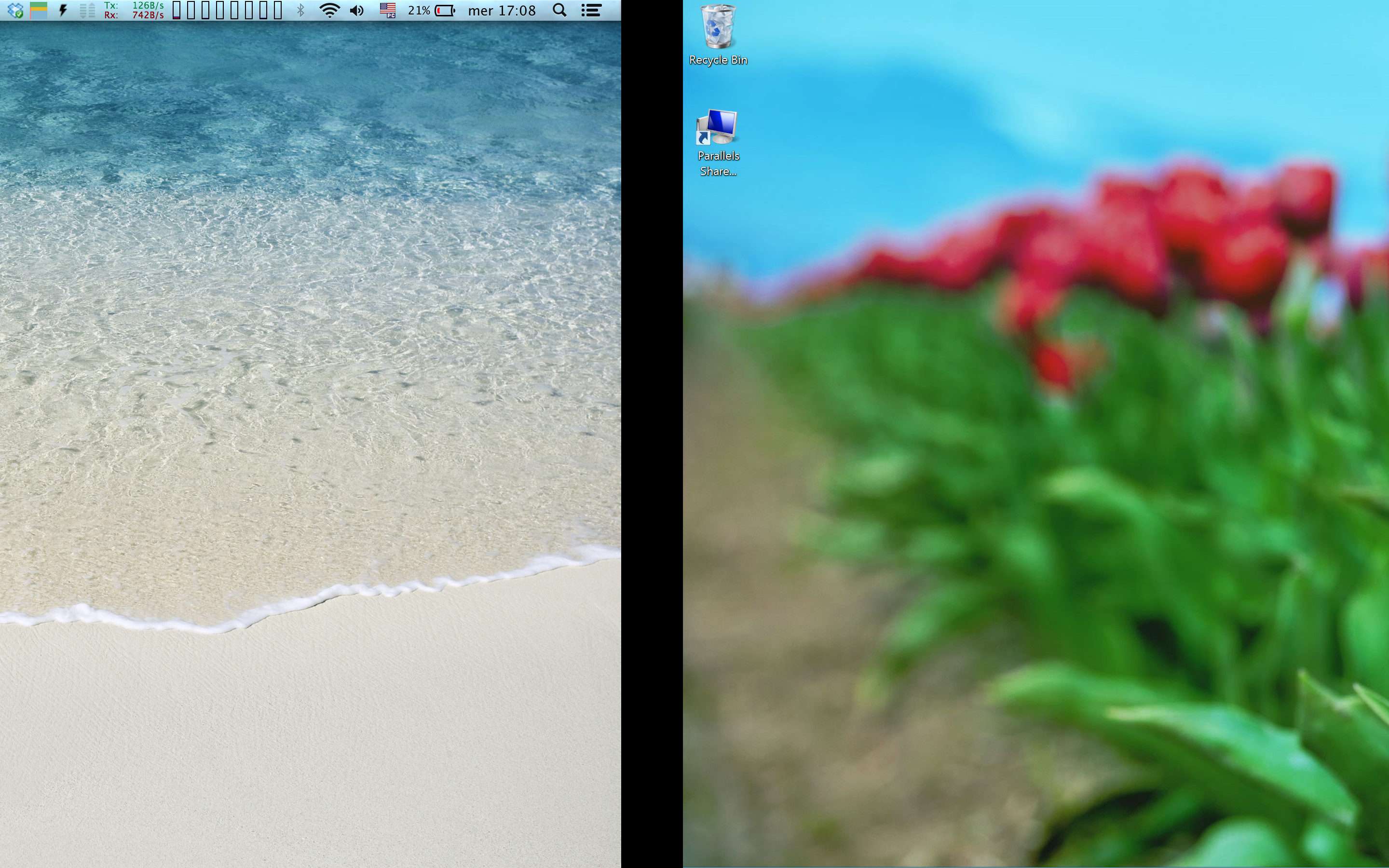
Task: Open Notification Center list icon
Action: [x=591, y=10]
